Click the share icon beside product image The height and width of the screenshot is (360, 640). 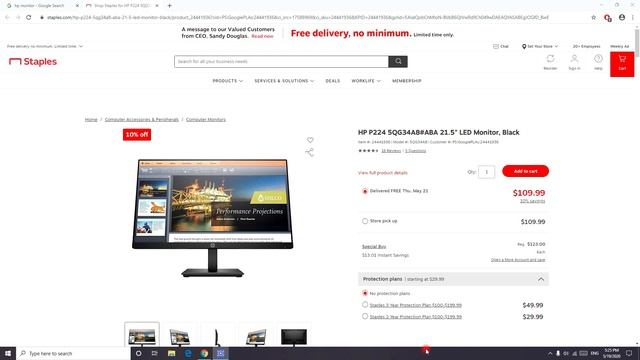click(x=309, y=153)
